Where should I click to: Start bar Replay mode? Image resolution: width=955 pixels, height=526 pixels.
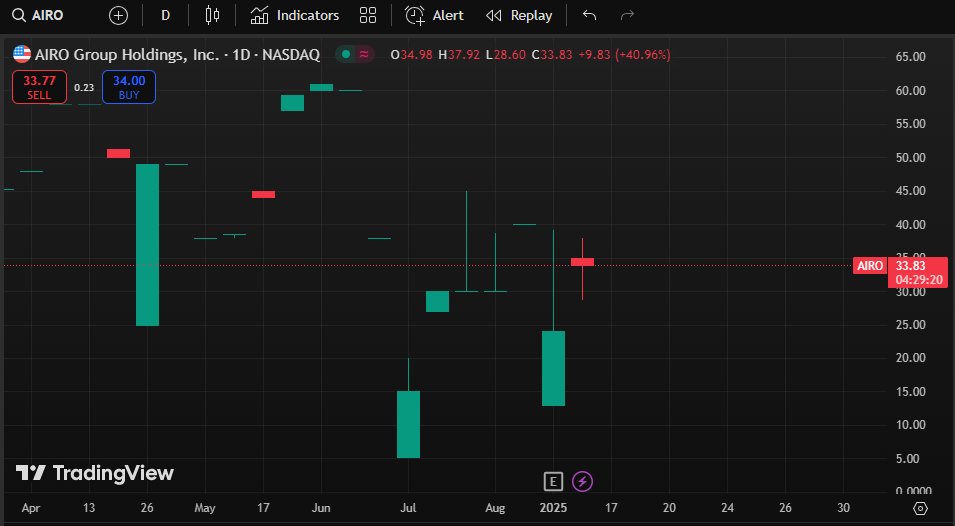(519, 15)
